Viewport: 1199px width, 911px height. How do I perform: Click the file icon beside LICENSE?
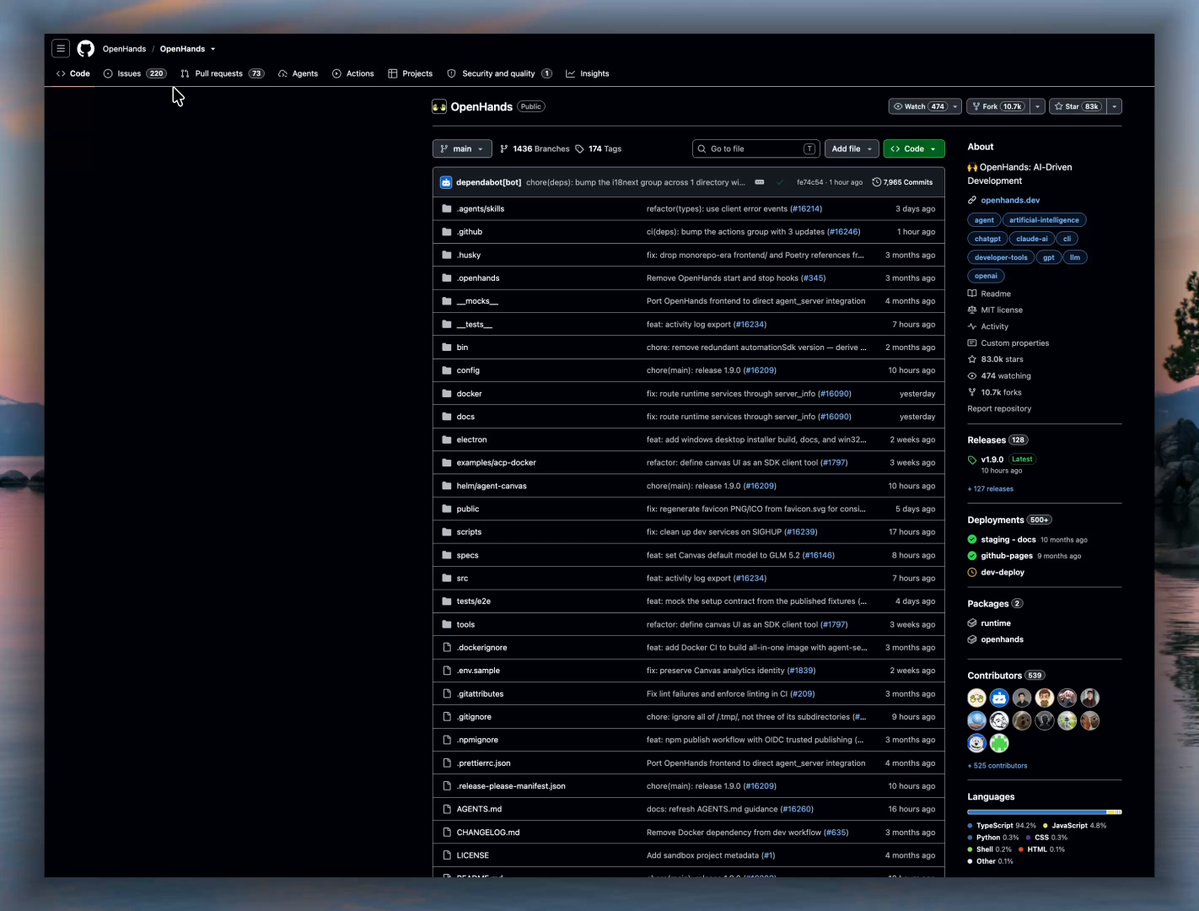point(447,855)
